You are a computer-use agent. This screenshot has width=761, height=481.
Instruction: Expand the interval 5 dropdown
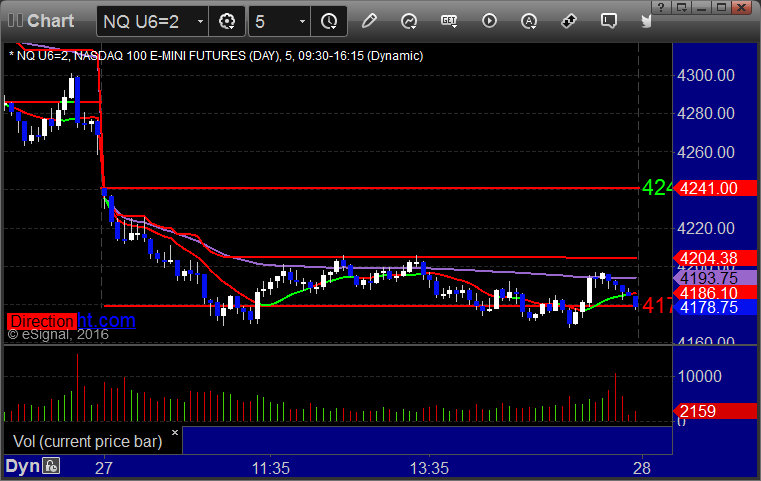click(x=302, y=21)
